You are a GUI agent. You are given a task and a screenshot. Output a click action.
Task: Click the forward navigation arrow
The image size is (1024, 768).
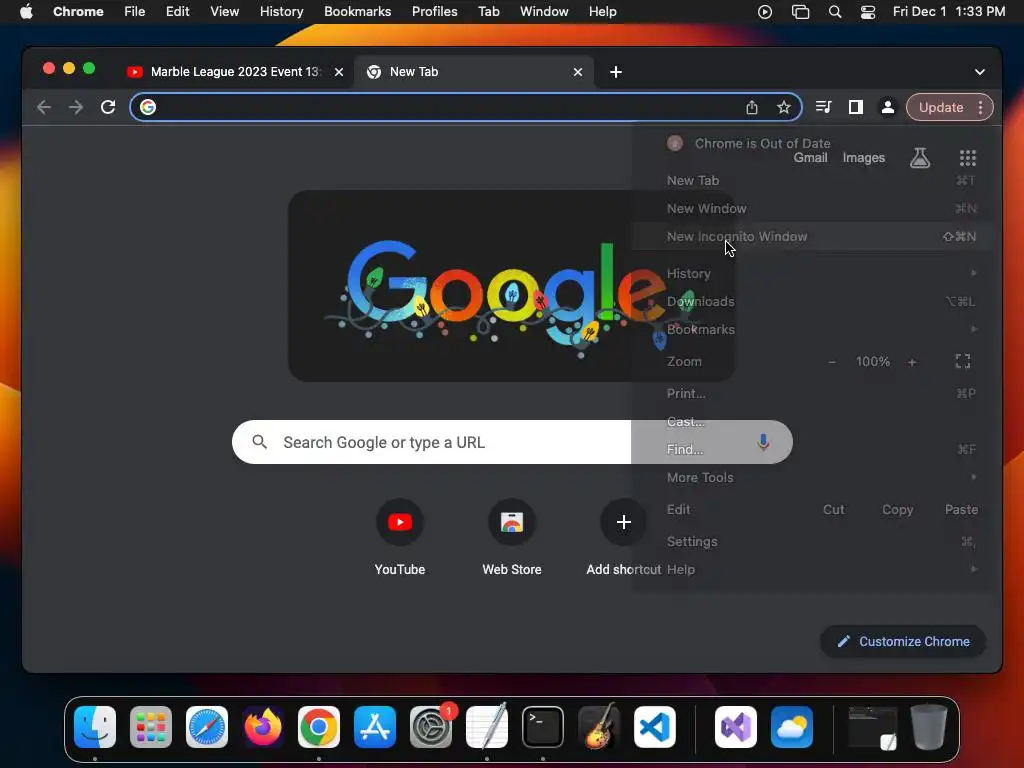point(76,107)
